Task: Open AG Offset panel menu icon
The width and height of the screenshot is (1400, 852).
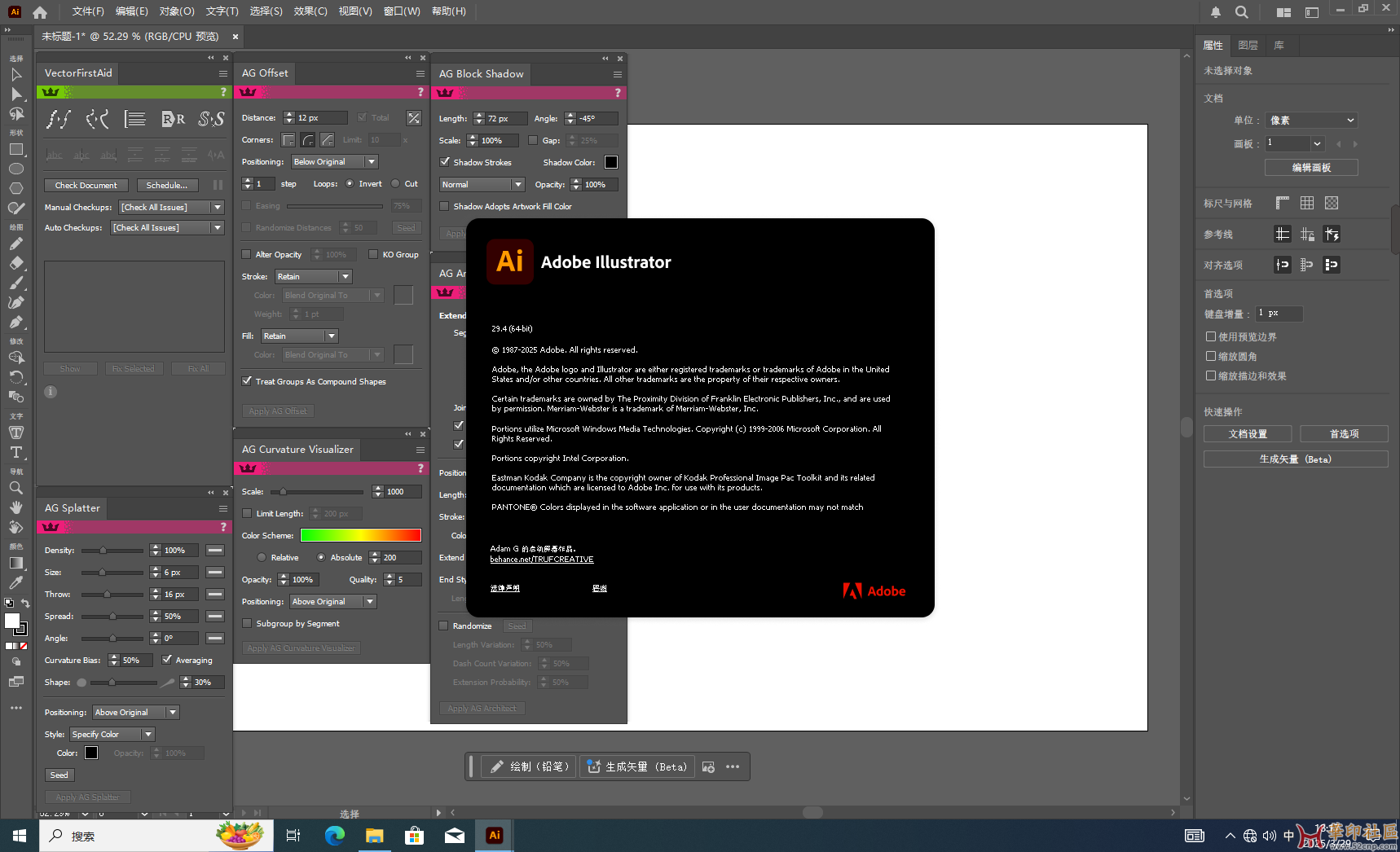Action: pyautogui.click(x=420, y=73)
